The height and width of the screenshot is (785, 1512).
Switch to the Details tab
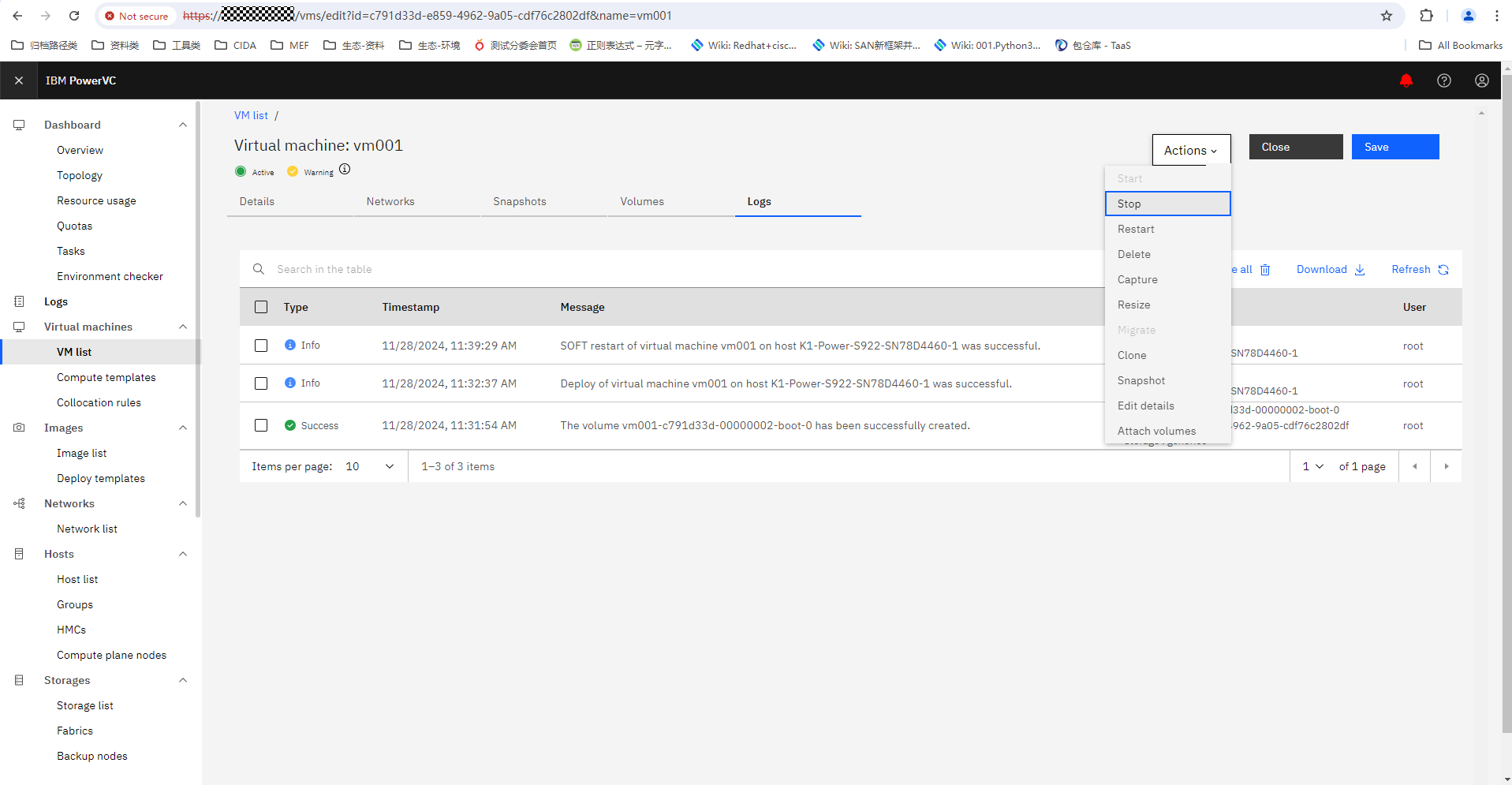tap(290, 201)
